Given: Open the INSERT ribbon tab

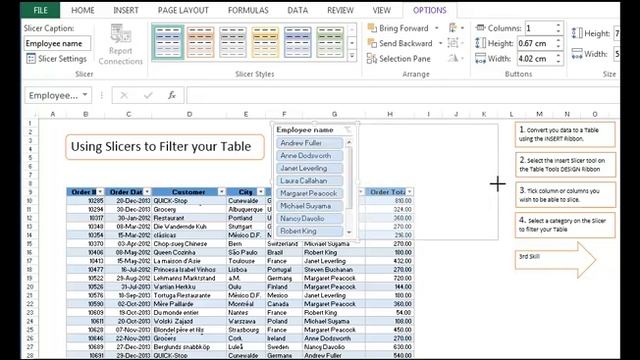Looking at the screenshot, I should (x=126, y=11).
